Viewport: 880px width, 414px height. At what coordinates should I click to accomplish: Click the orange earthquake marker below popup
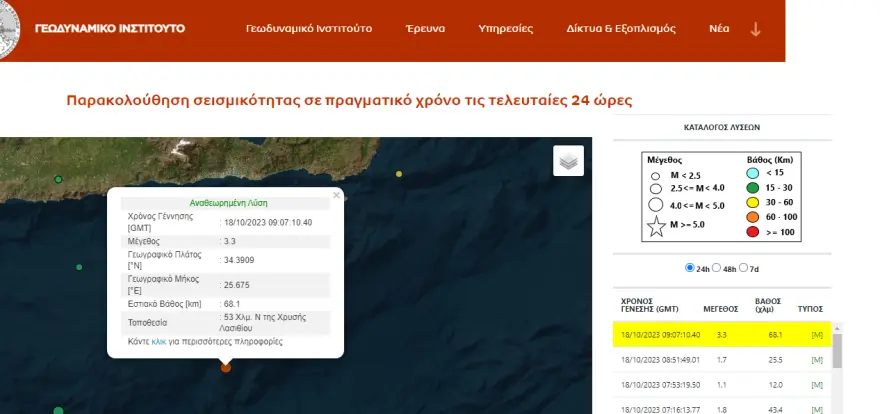[226, 368]
